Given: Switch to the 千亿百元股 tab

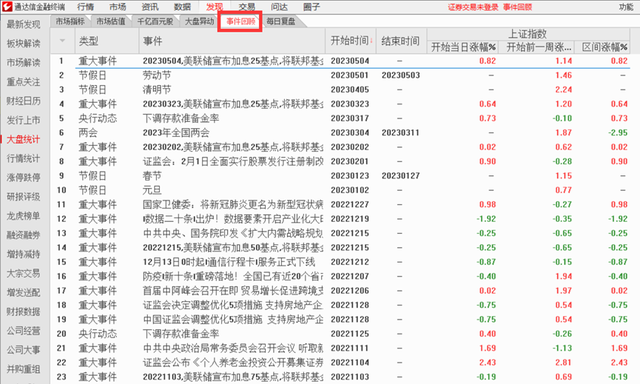Looking at the screenshot, I should [155, 21].
